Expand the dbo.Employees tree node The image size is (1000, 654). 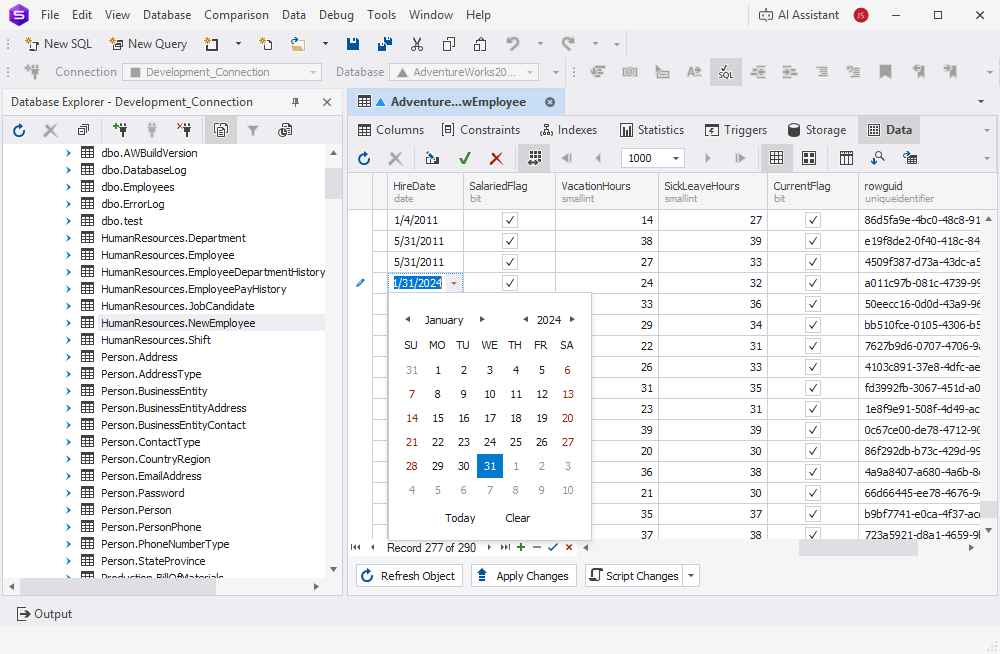click(68, 187)
